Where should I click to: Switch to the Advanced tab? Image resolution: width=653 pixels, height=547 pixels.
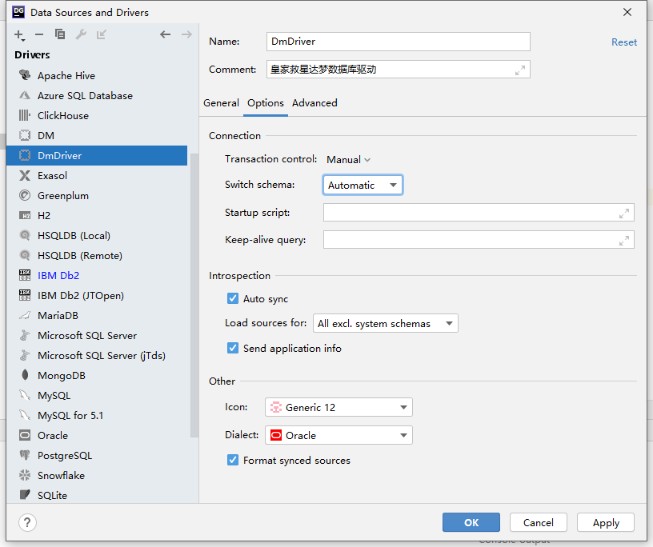pyautogui.click(x=315, y=103)
